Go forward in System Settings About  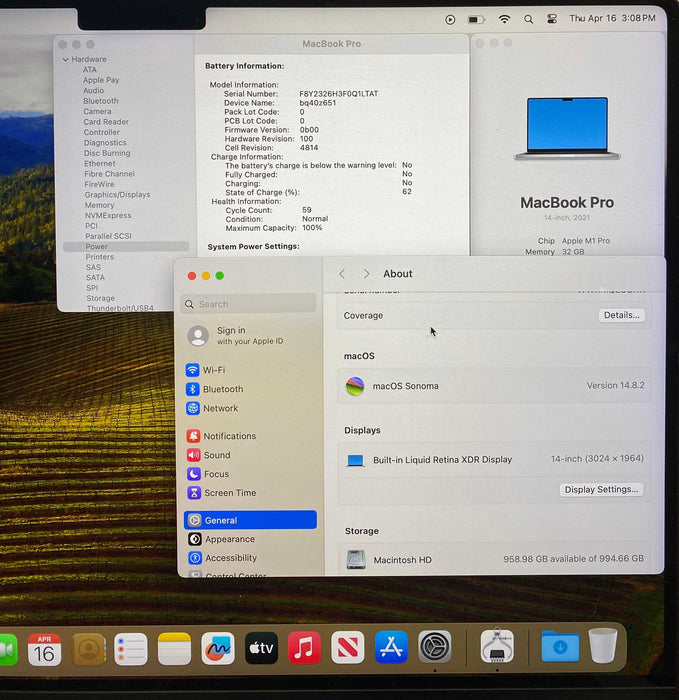pyautogui.click(x=366, y=274)
